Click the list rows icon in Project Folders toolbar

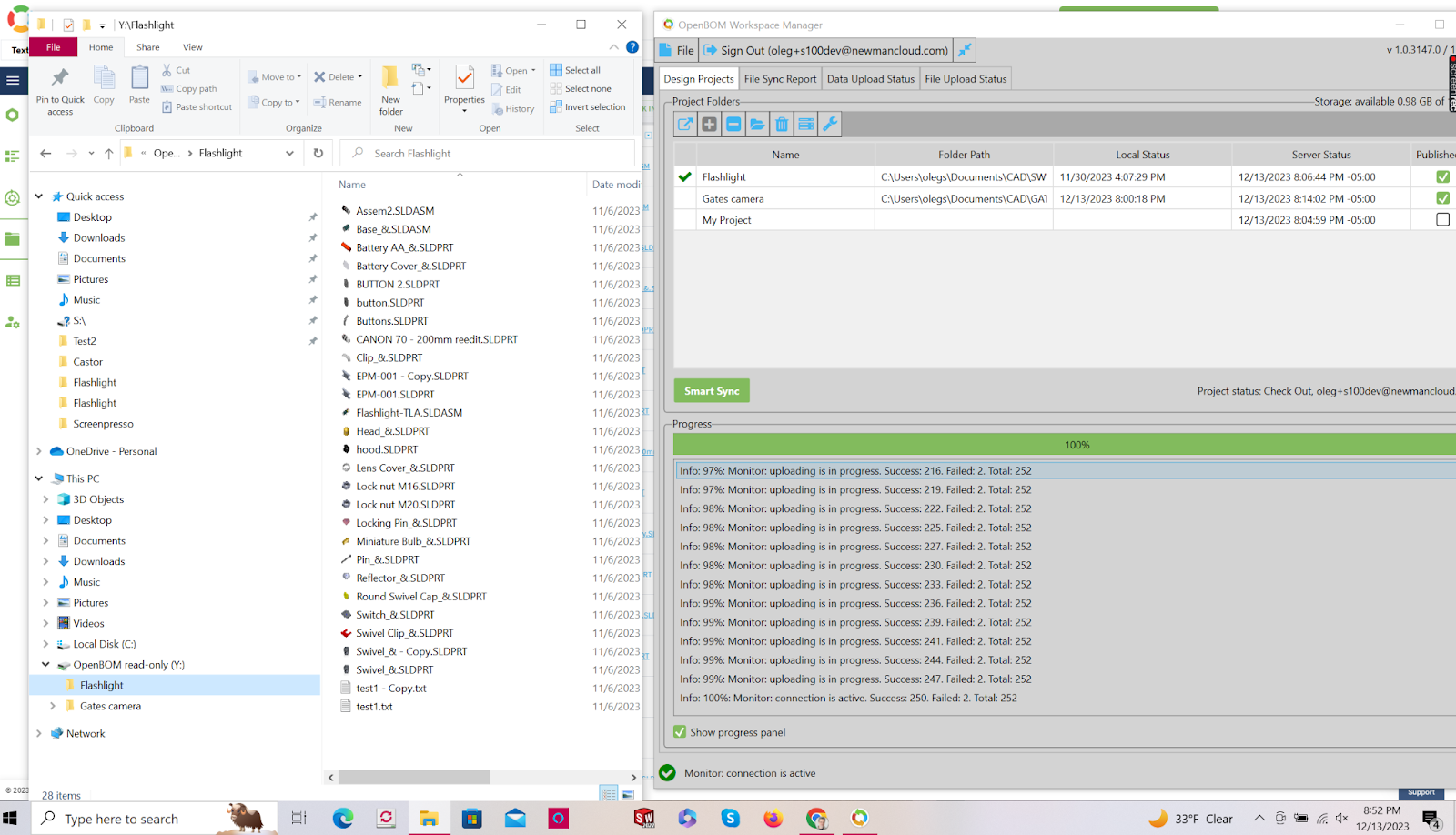[x=805, y=125]
